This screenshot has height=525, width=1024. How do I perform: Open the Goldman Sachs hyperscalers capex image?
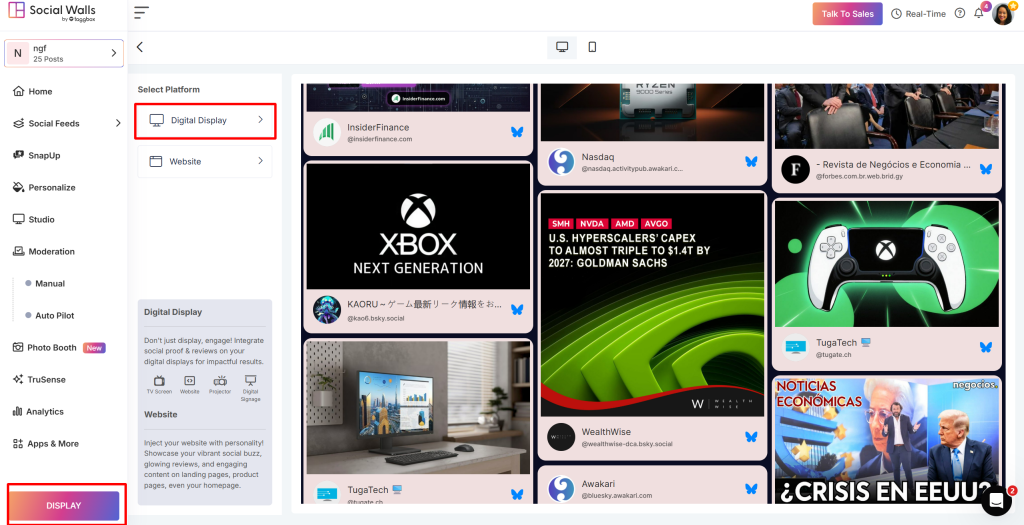click(652, 305)
